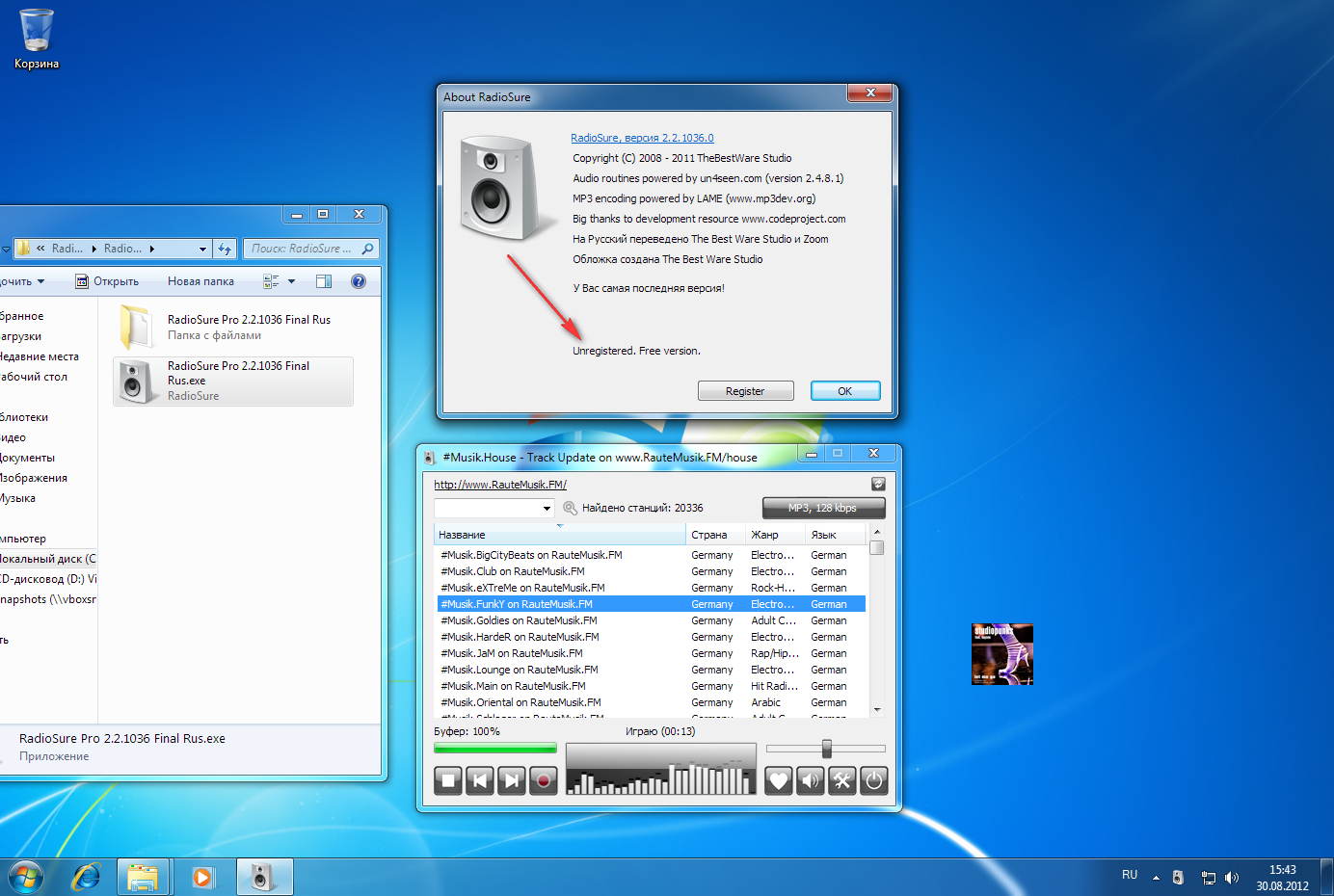Viewport: 1334px width, 896px height.
Task: Click the small icon right of the RauteMusik link
Action: click(878, 484)
